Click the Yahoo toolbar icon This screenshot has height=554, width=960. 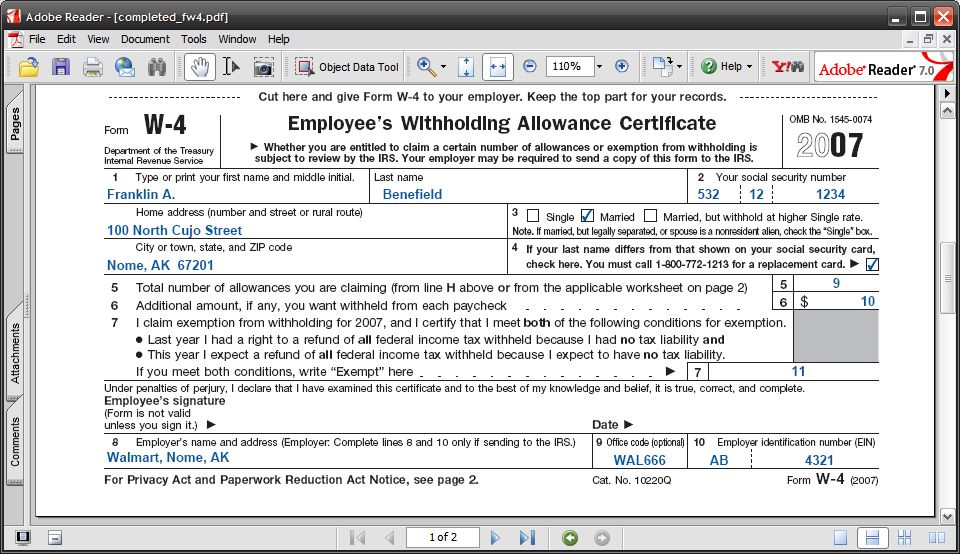coord(787,66)
